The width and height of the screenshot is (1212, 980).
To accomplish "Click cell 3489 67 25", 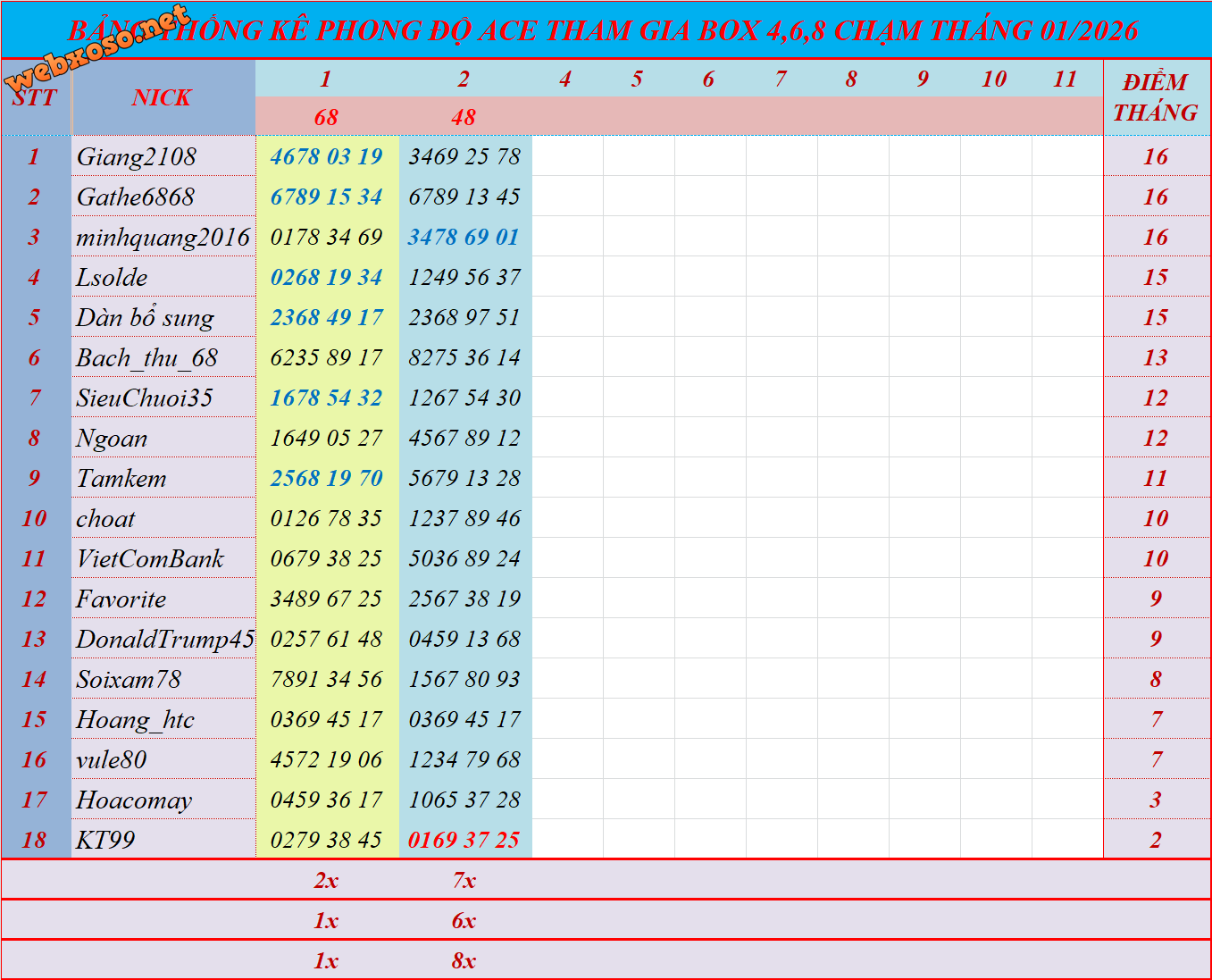I will (327, 599).
